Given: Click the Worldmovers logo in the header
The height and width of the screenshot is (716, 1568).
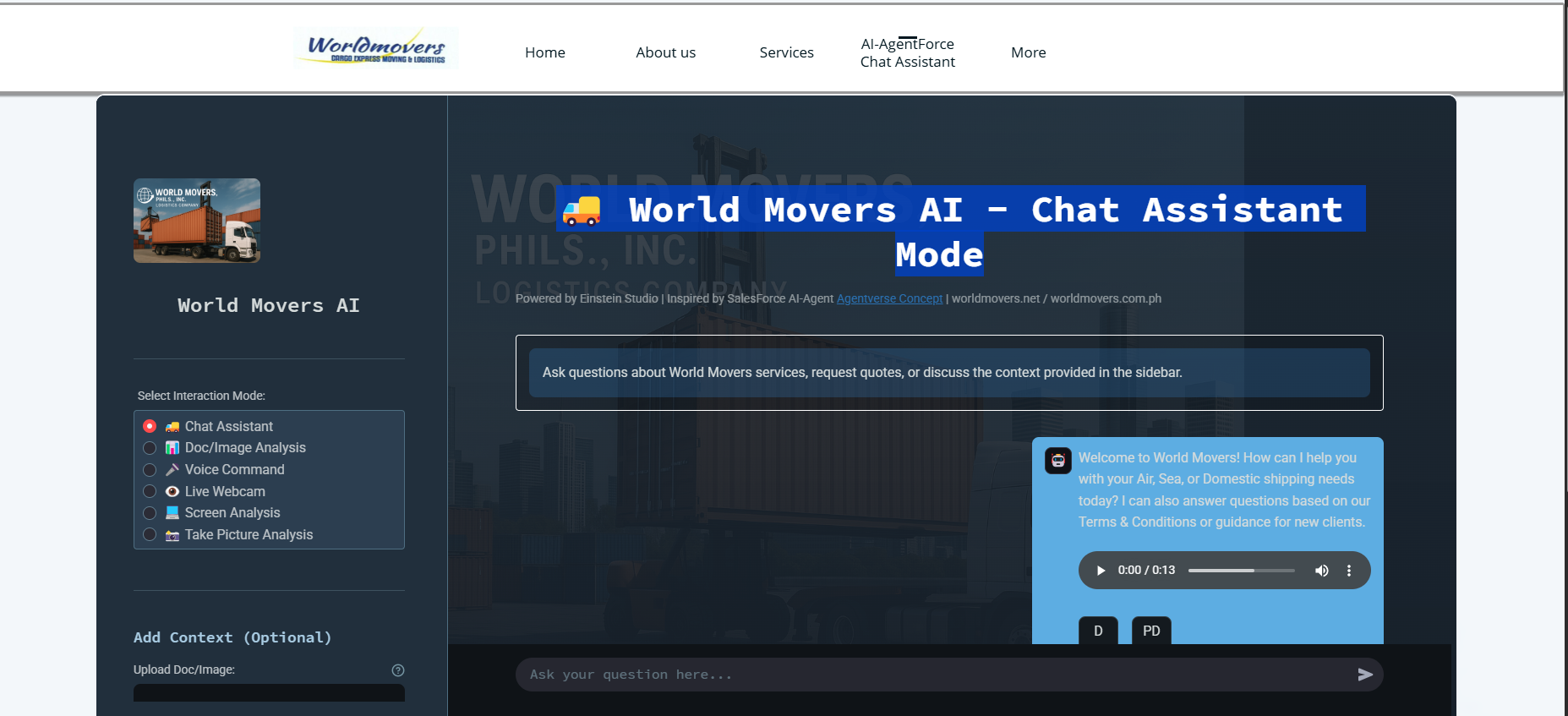Looking at the screenshot, I should tap(376, 47).
